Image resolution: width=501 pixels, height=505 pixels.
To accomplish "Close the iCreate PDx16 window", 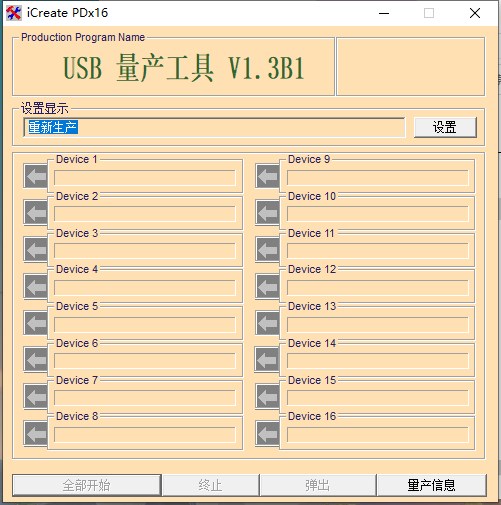I will tap(475, 13).
